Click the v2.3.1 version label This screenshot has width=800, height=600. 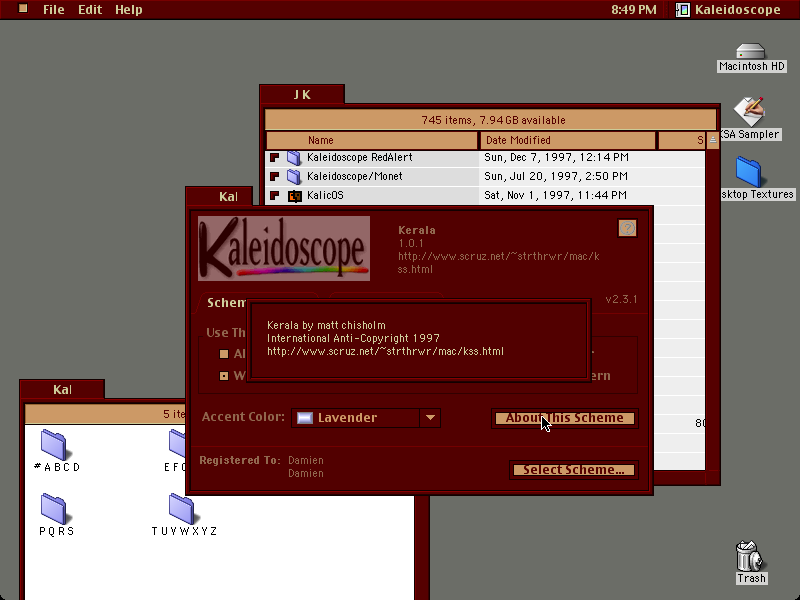coord(621,299)
